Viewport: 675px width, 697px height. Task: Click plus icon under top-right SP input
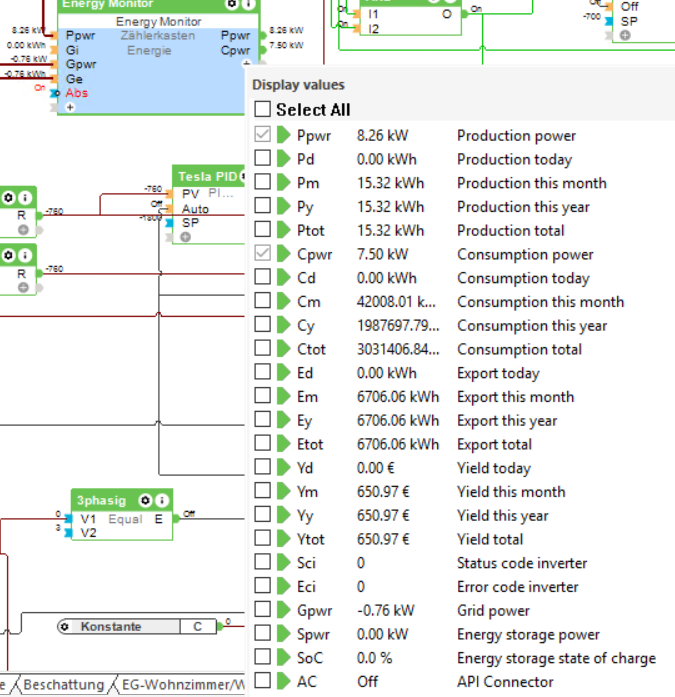click(x=625, y=35)
